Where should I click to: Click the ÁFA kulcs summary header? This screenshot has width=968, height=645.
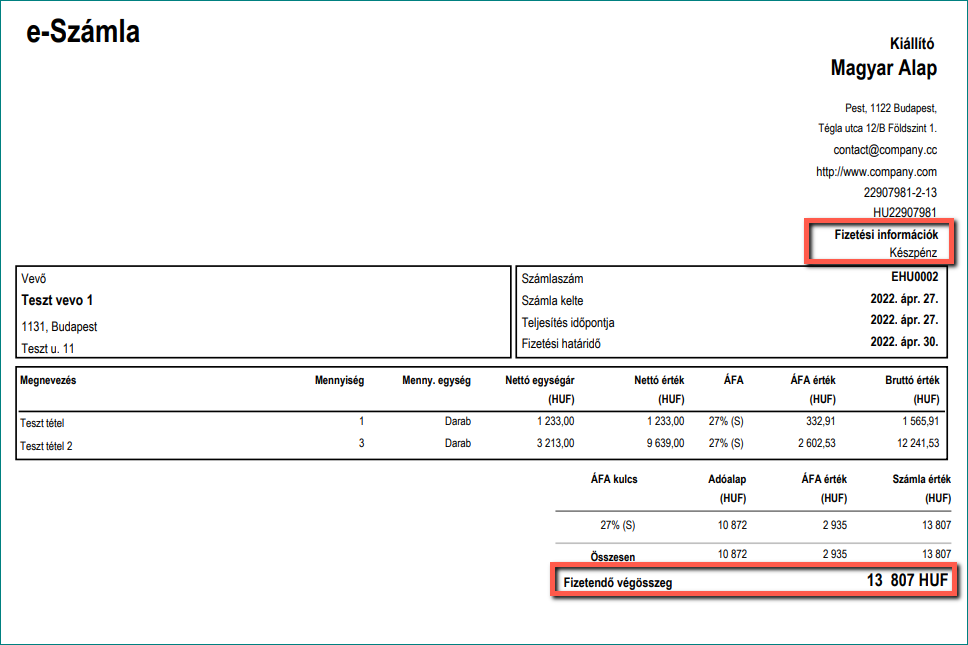click(x=614, y=479)
